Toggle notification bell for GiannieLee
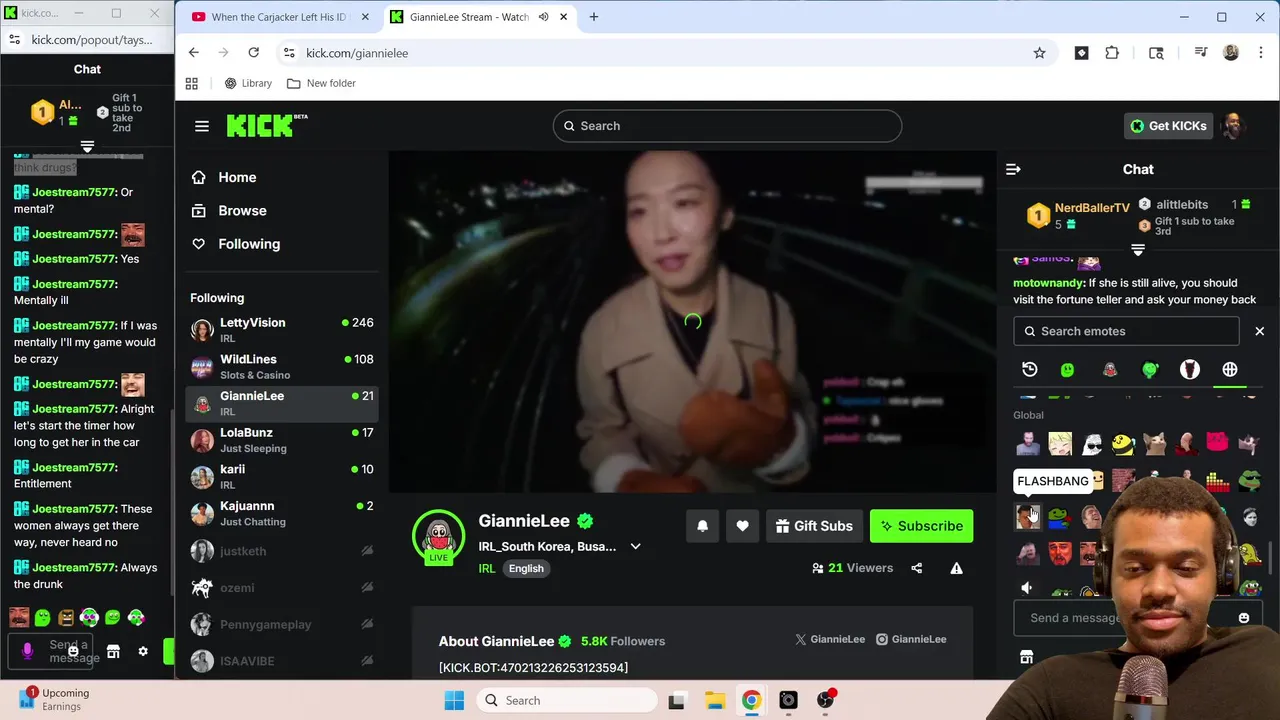 tap(702, 526)
